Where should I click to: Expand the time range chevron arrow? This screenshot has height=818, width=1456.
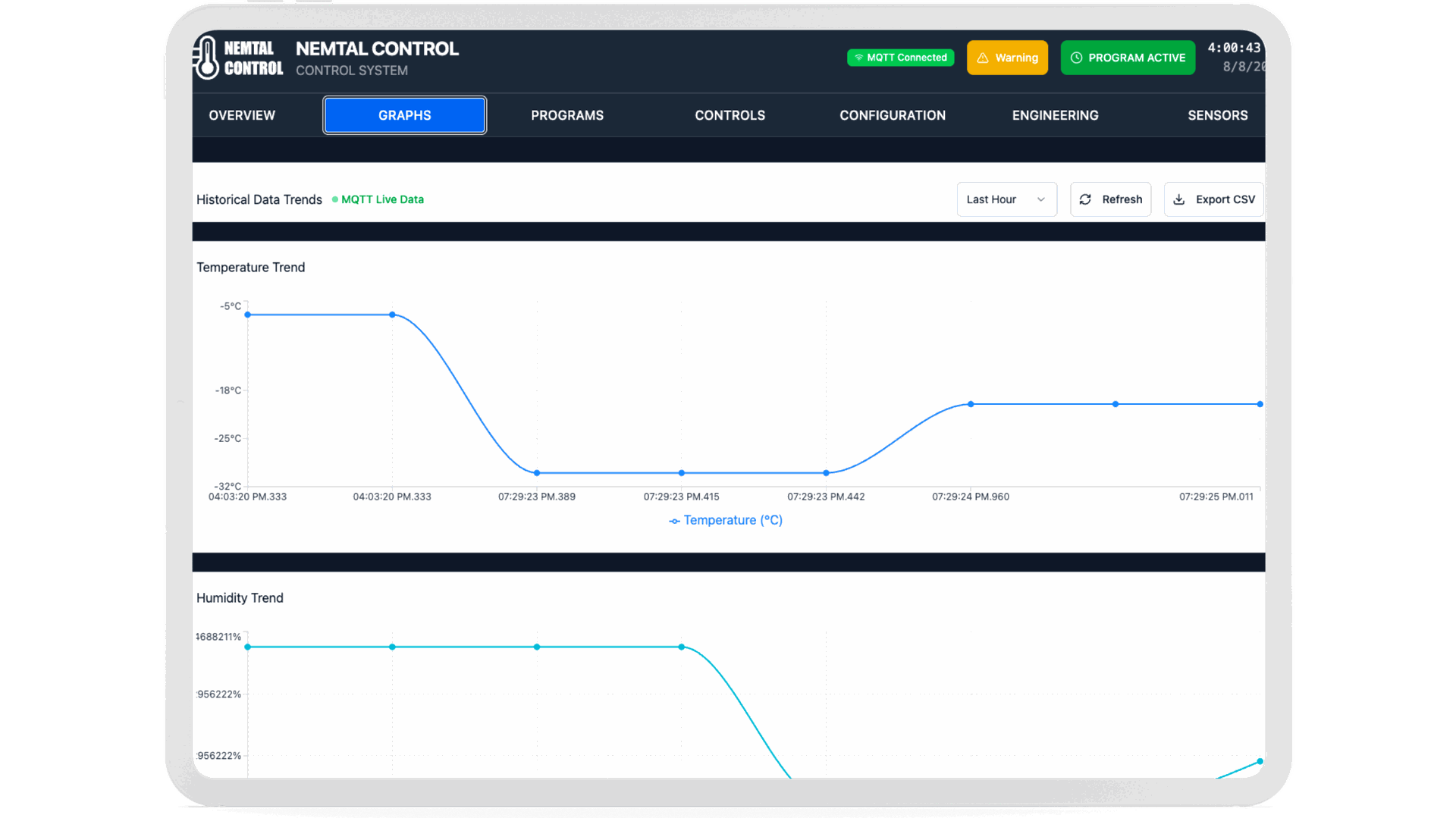(1041, 199)
